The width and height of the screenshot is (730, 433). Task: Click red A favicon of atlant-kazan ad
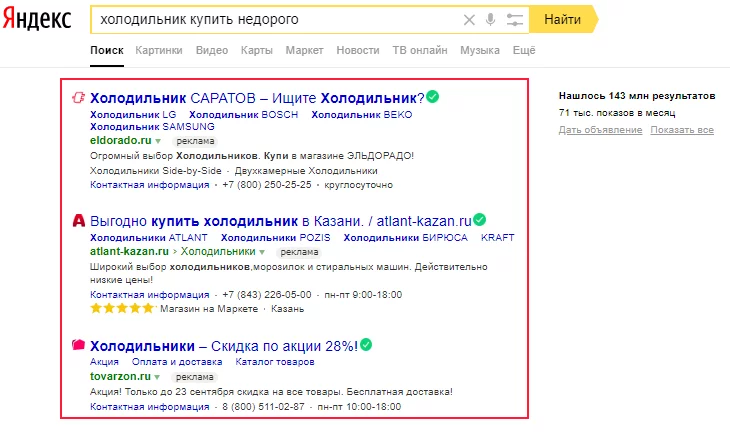tap(79, 220)
